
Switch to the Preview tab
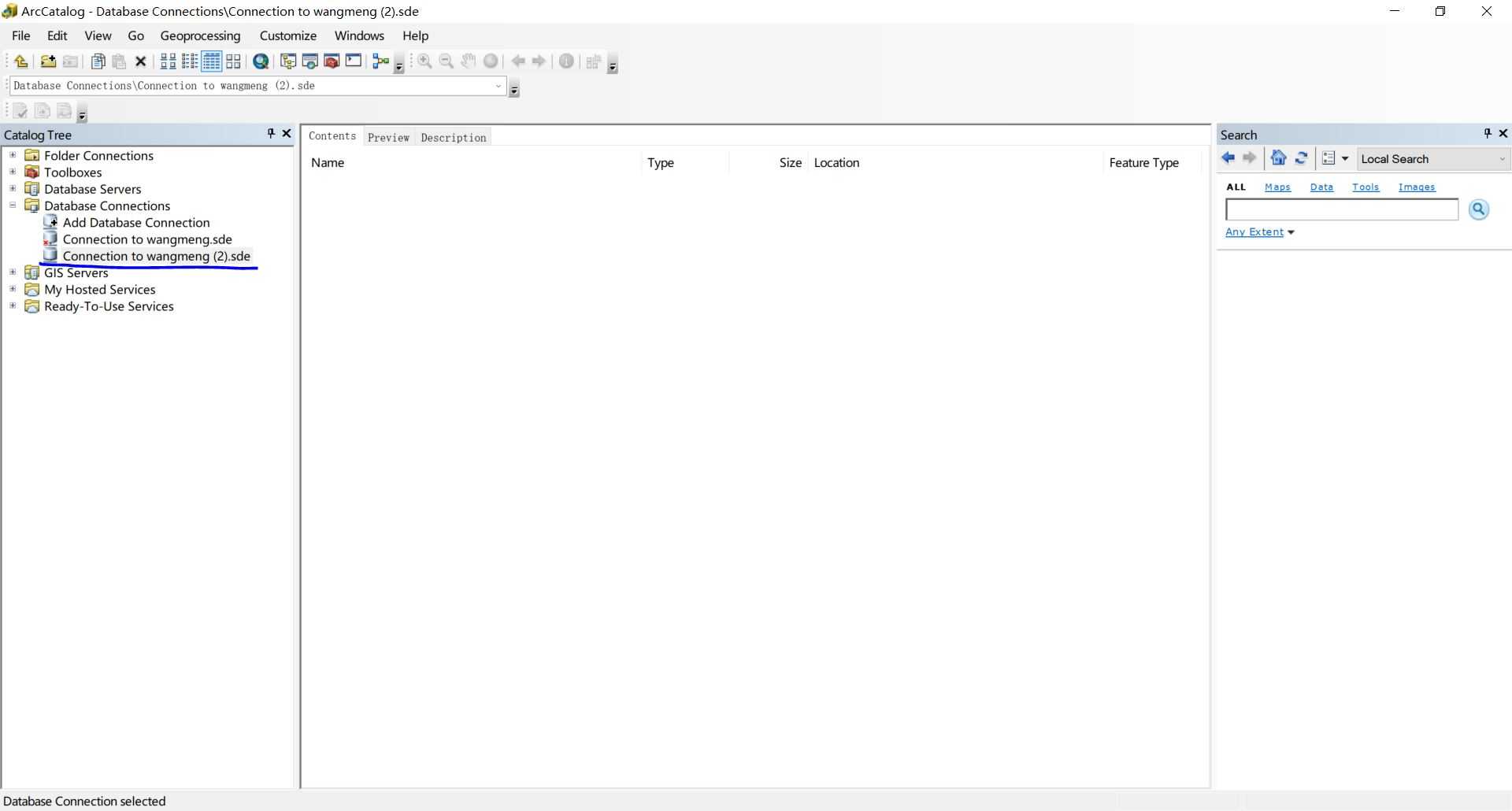(x=388, y=137)
